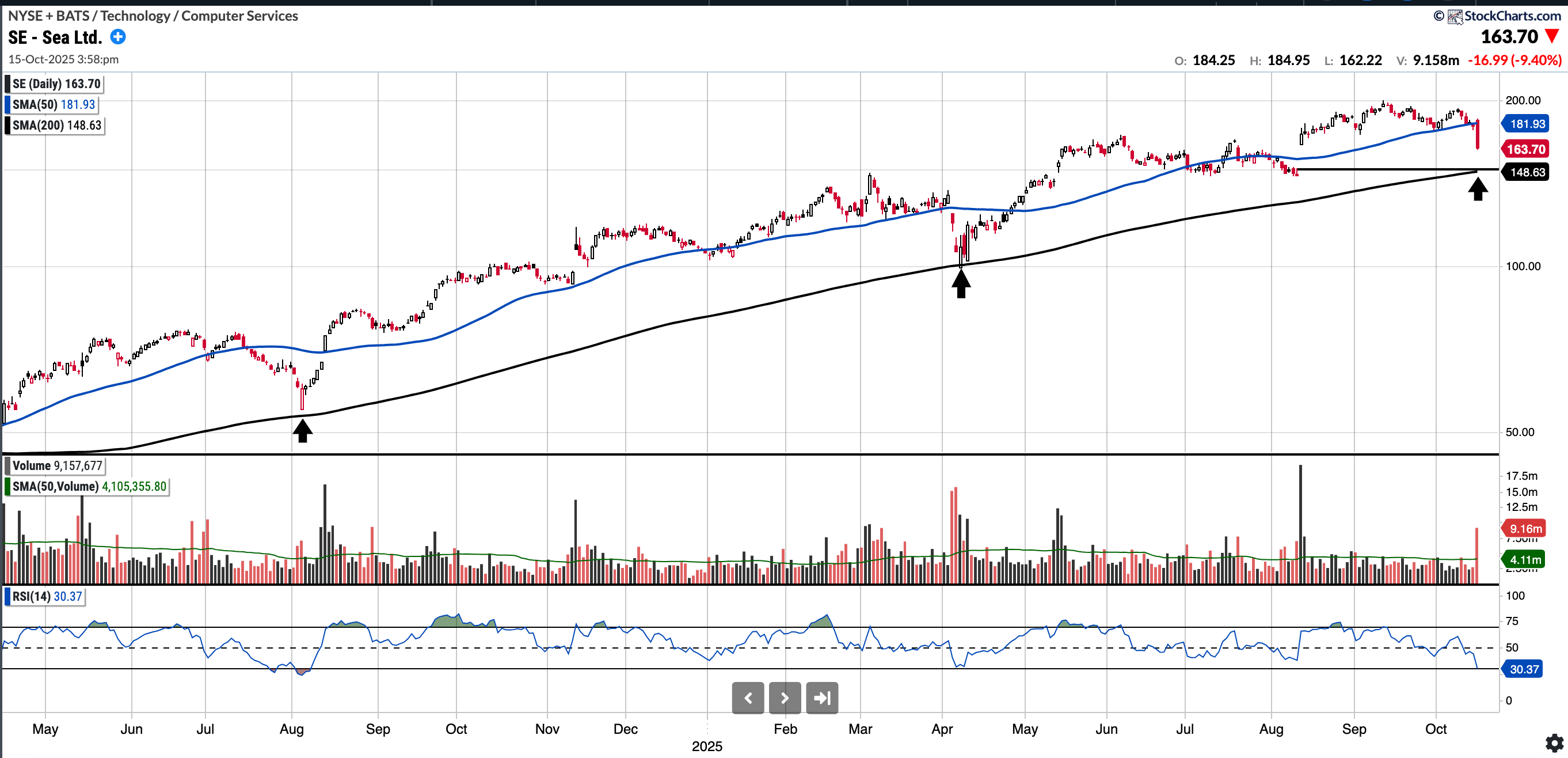Click the black arrow annotation near August 2024 low
Image resolution: width=1568 pixels, height=758 pixels.
303,430
